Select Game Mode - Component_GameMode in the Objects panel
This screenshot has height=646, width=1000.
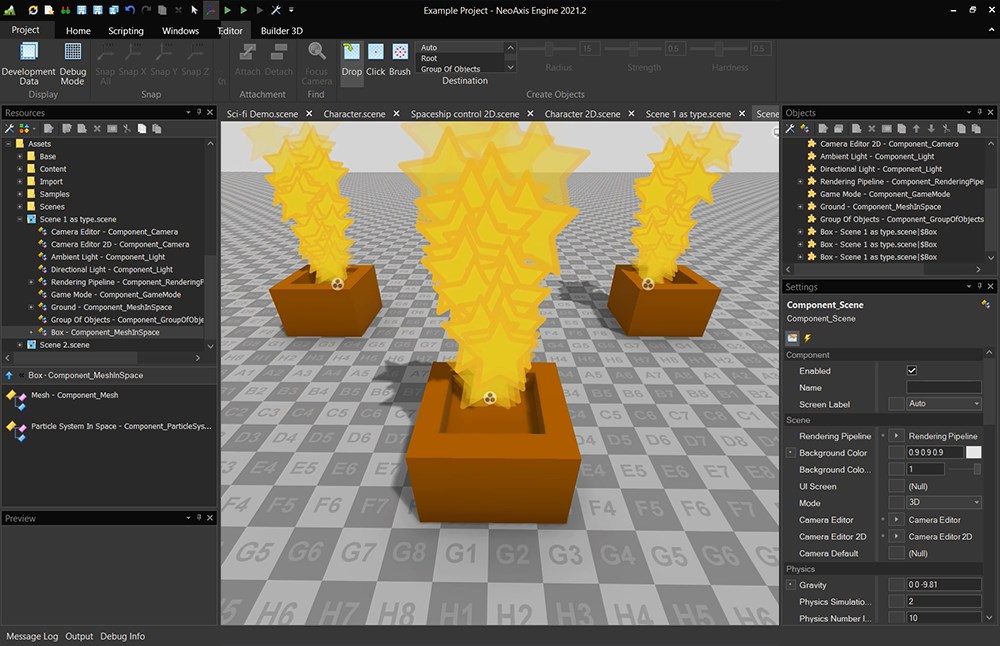pyautogui.click(x=885, y=194)
